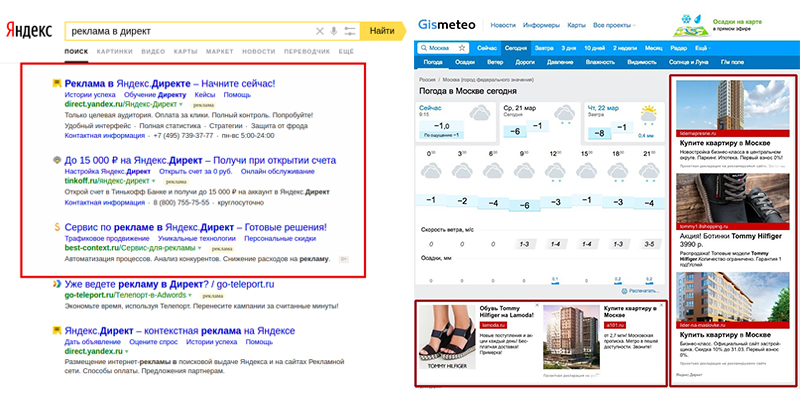Open the Солнце и Луна sub-tab

(x=689, y=62)
